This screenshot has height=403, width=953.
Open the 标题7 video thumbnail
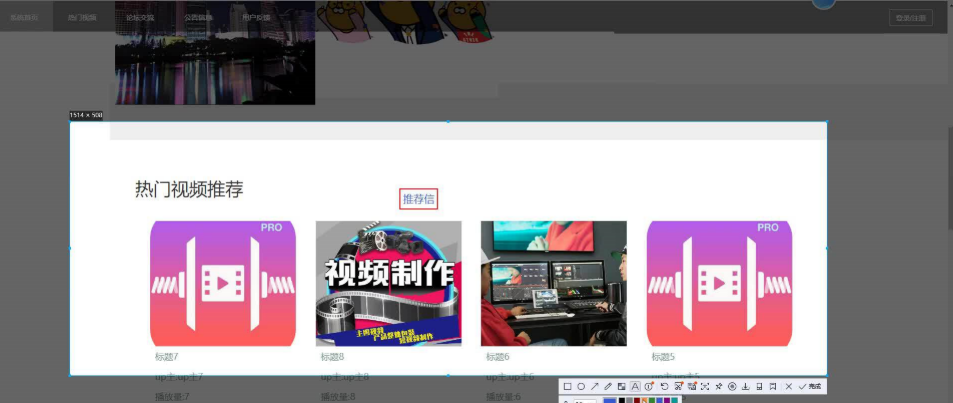tap(223, 283)
